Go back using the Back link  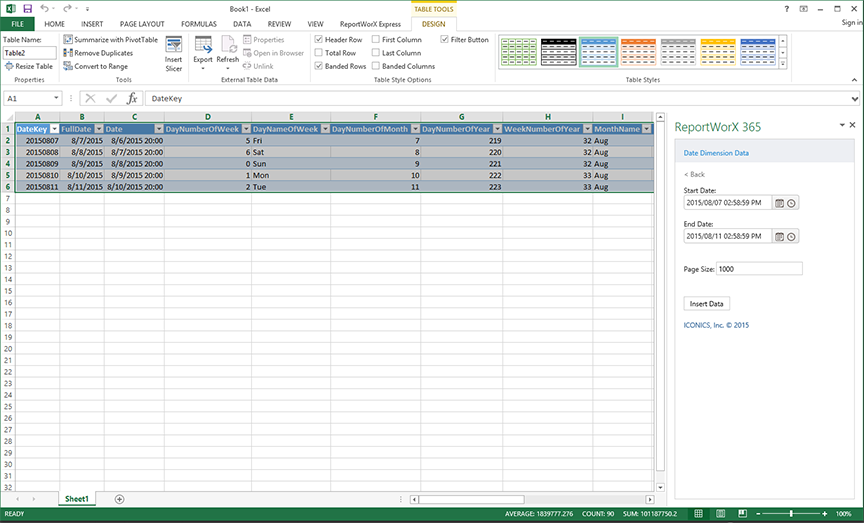tap(694, 174)
